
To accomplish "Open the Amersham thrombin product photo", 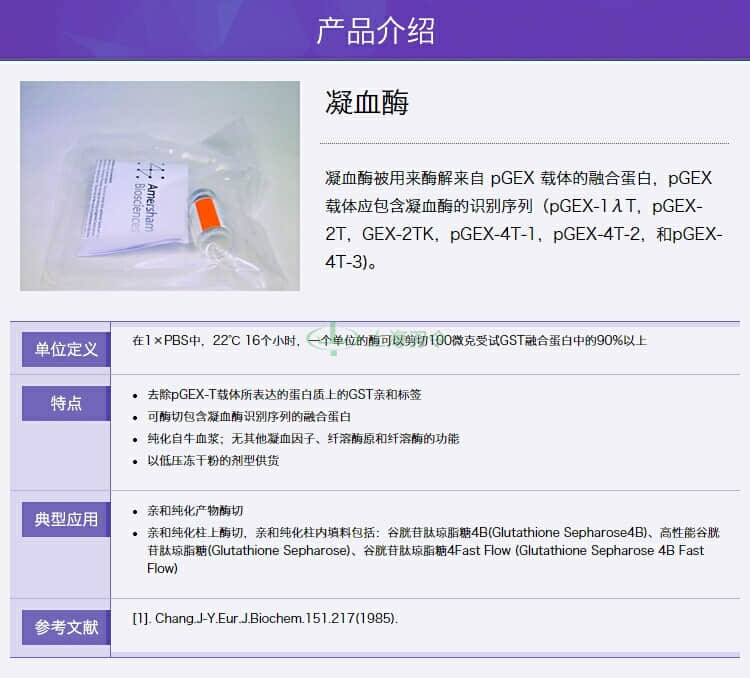I will pyautogui.click(x=160, y=186).
